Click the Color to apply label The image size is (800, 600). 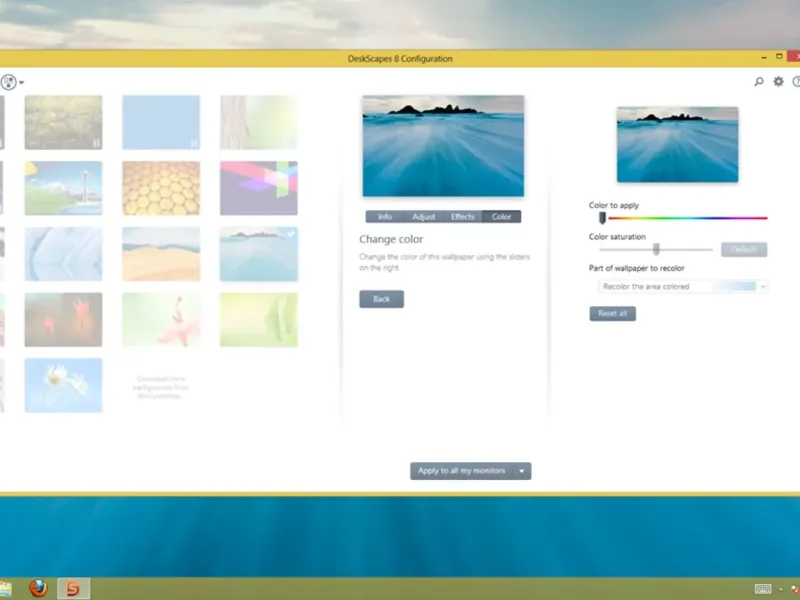tap(614, 206)
